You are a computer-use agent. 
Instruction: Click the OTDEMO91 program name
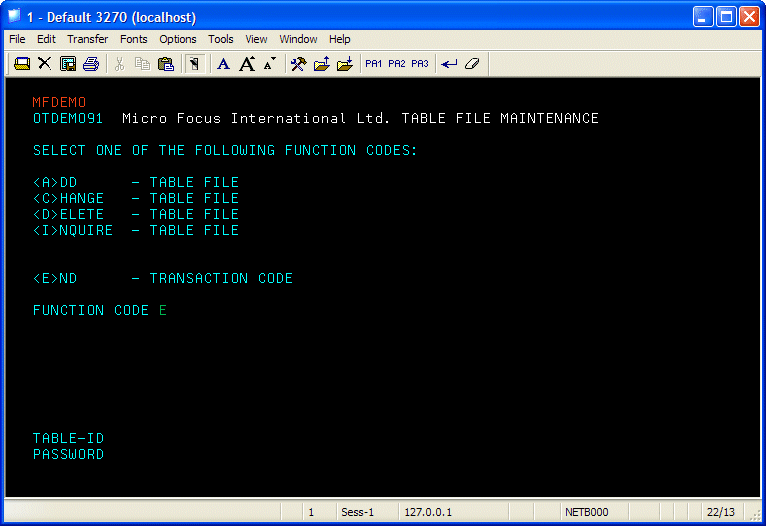(x=68, y=118)
